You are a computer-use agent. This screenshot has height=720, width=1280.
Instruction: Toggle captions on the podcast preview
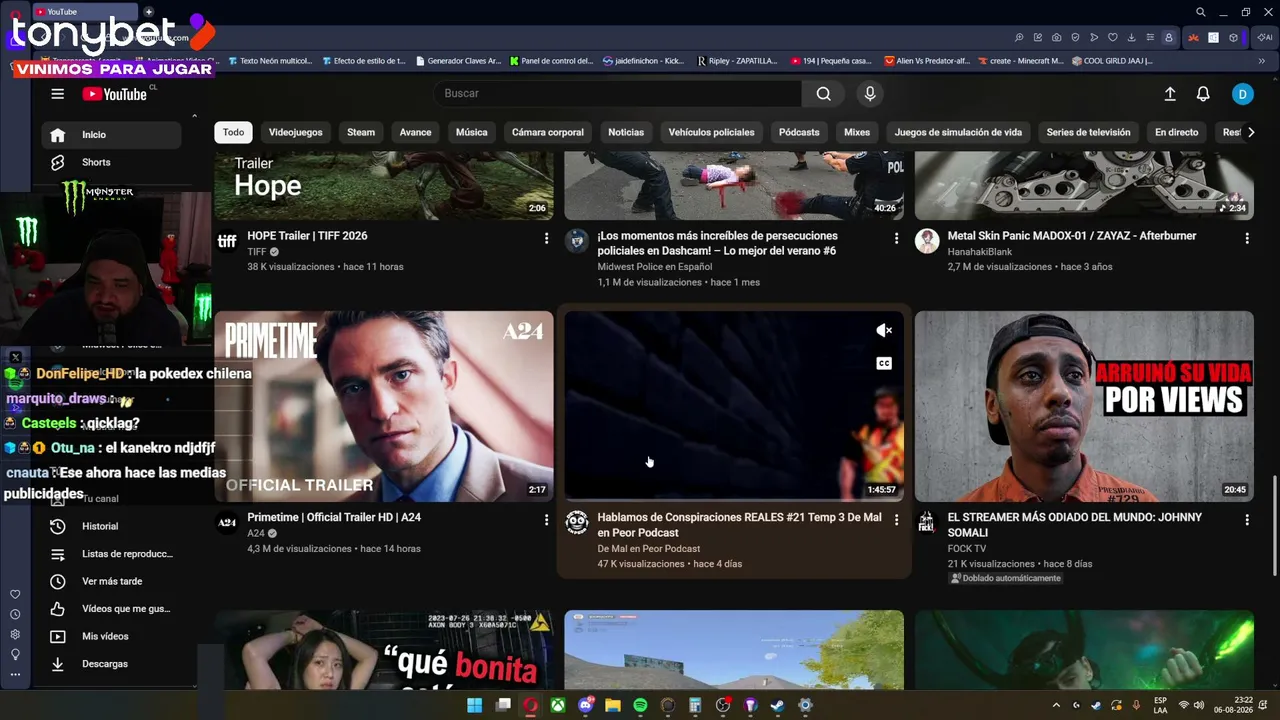884,363
